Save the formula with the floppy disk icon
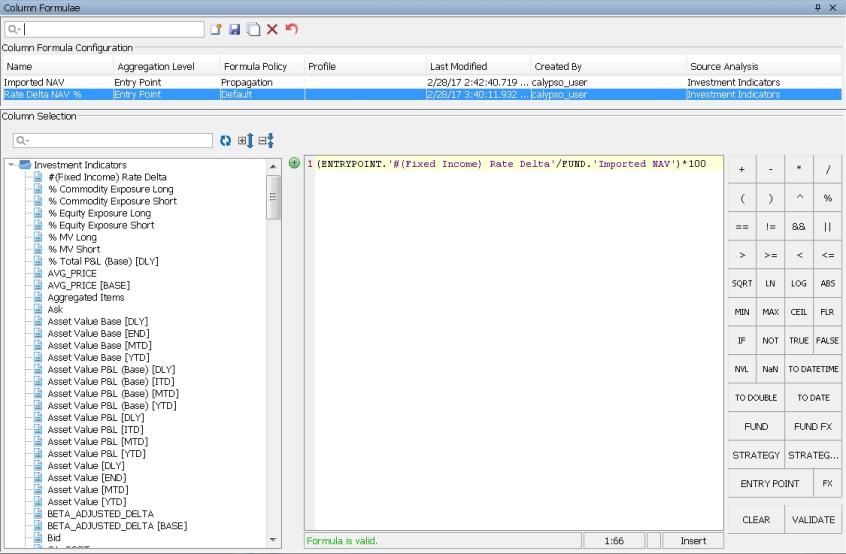Image resolution: width=846 pixels, height=554 pixels. pyautogui.click(x=234, y=29)
